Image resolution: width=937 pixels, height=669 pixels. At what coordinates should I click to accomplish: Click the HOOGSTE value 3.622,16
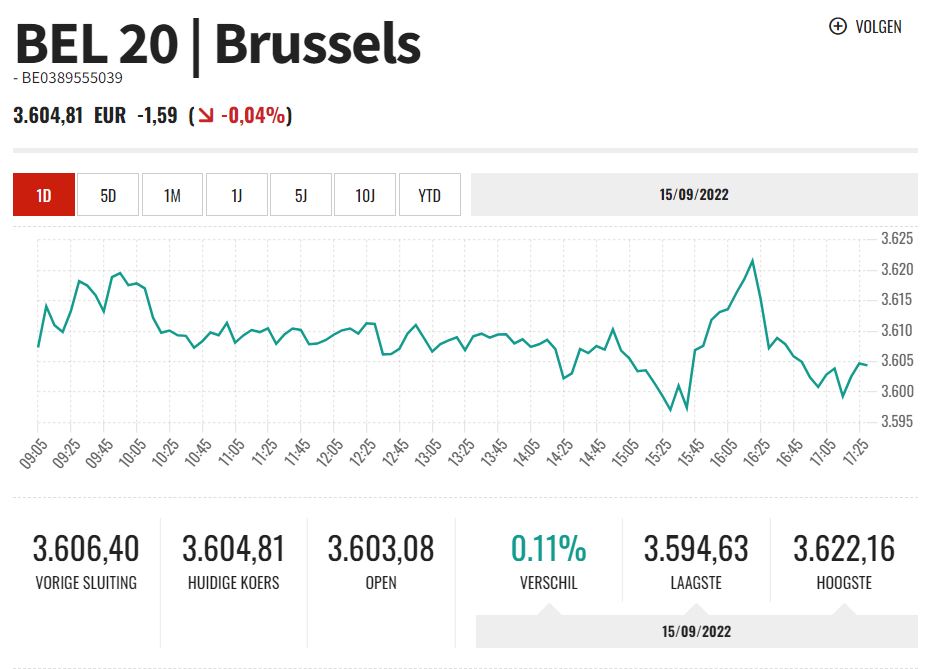[844, 549]
